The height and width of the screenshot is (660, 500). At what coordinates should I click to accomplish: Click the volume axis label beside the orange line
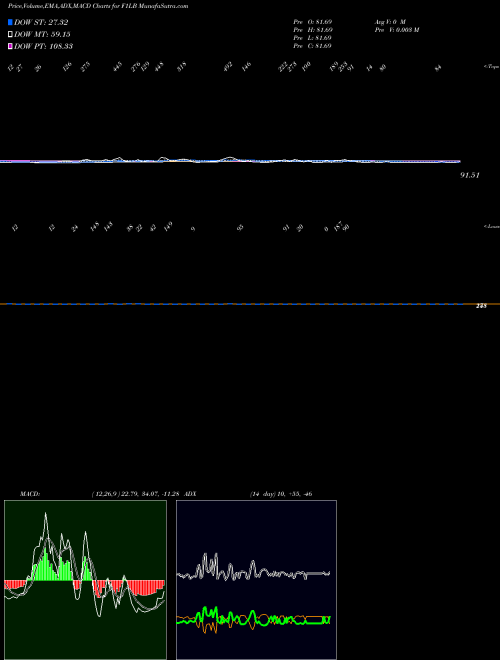(x=481, y=306)
